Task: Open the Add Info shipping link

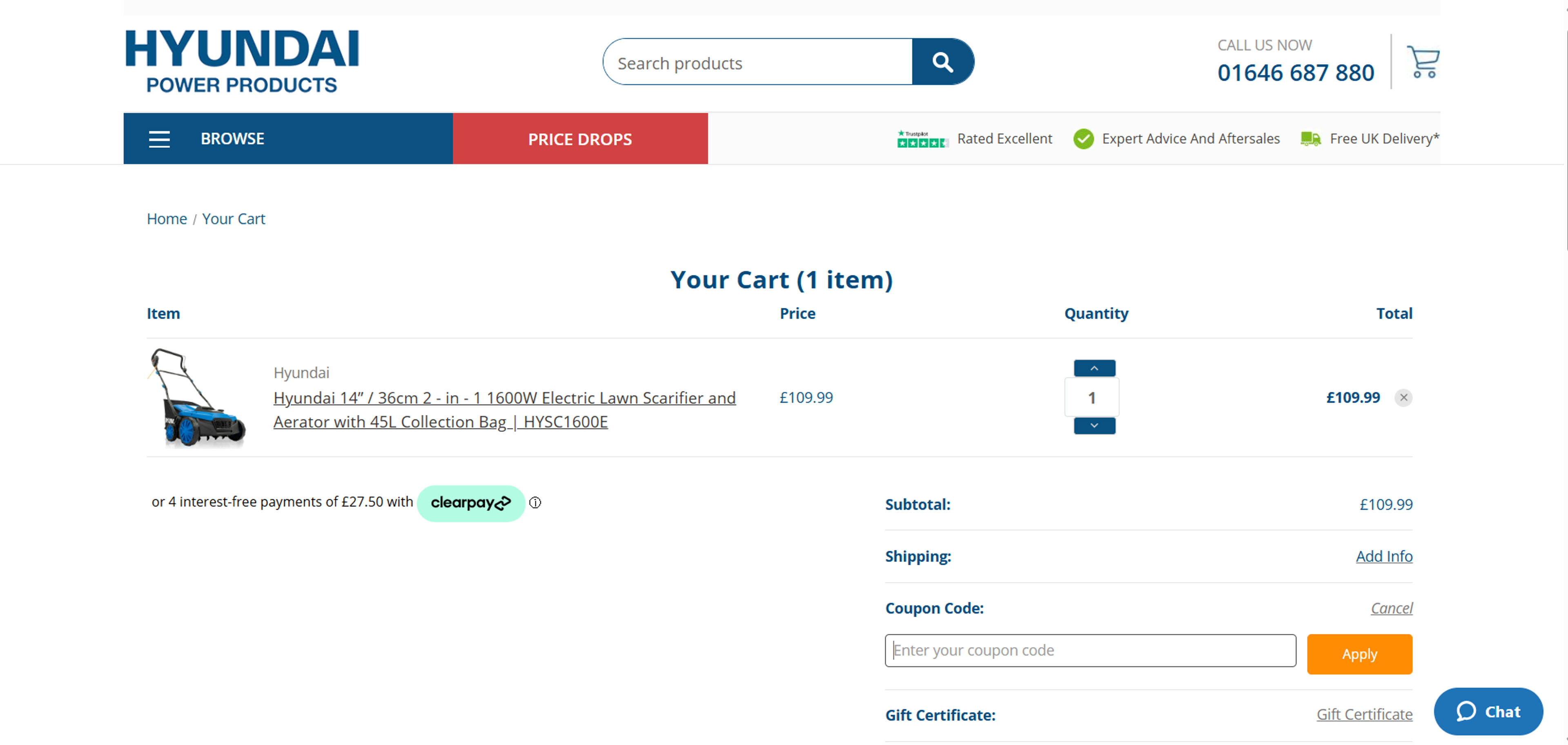Action: pyautogui.click(x=1384, y=556)
